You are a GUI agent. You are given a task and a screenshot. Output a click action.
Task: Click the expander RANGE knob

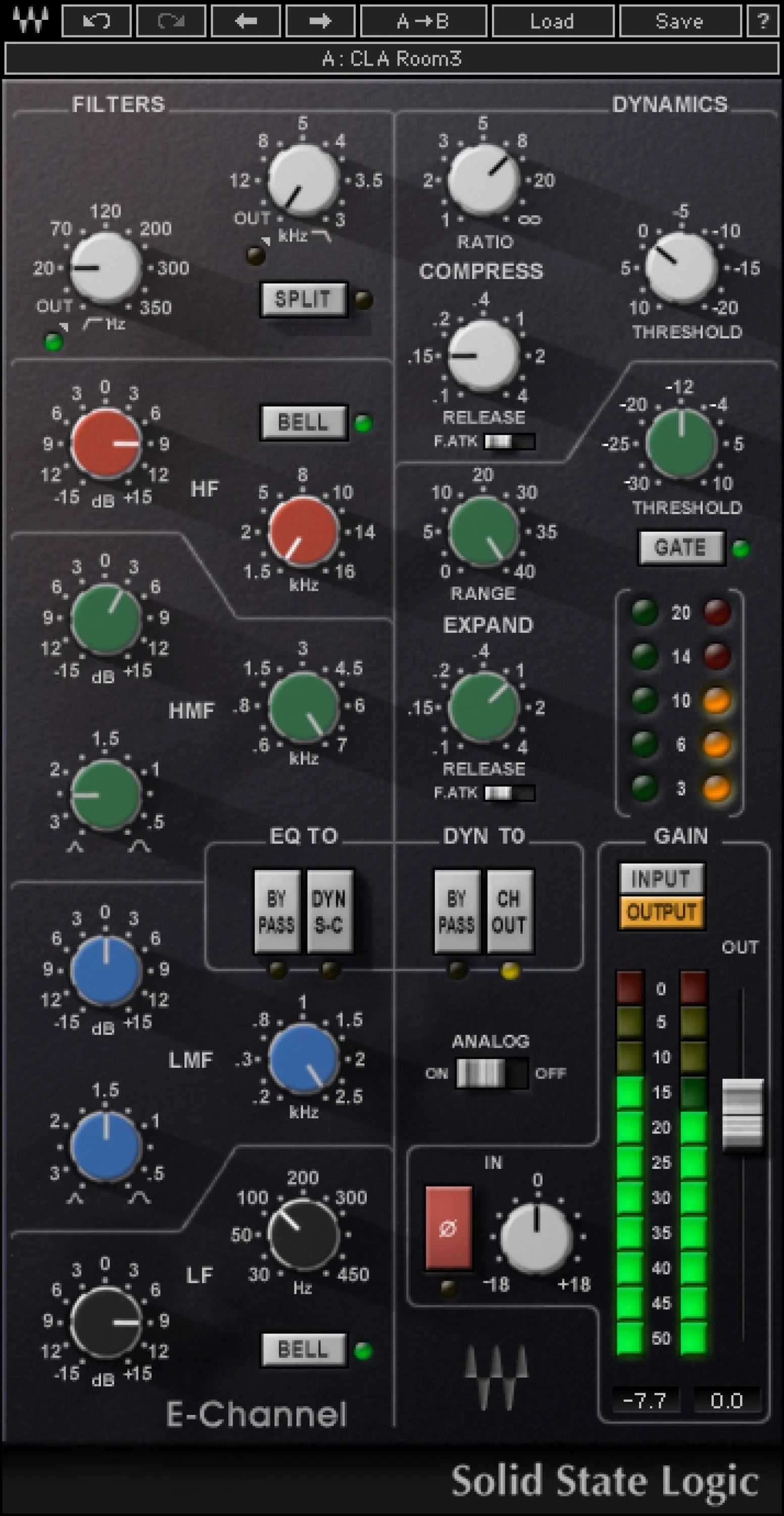483,531
